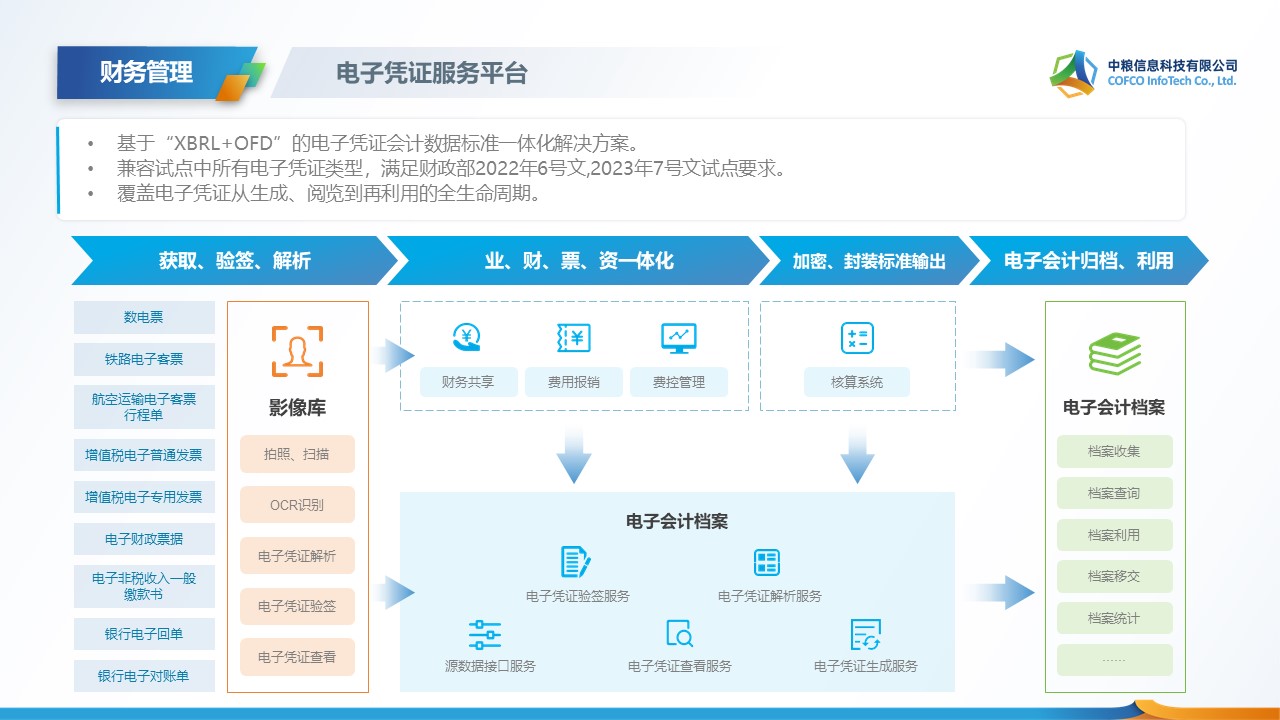Screen dimensions: 1280x720
Task: Click the 电子凭证查看服务 search document icon
Action: (679, 634)
